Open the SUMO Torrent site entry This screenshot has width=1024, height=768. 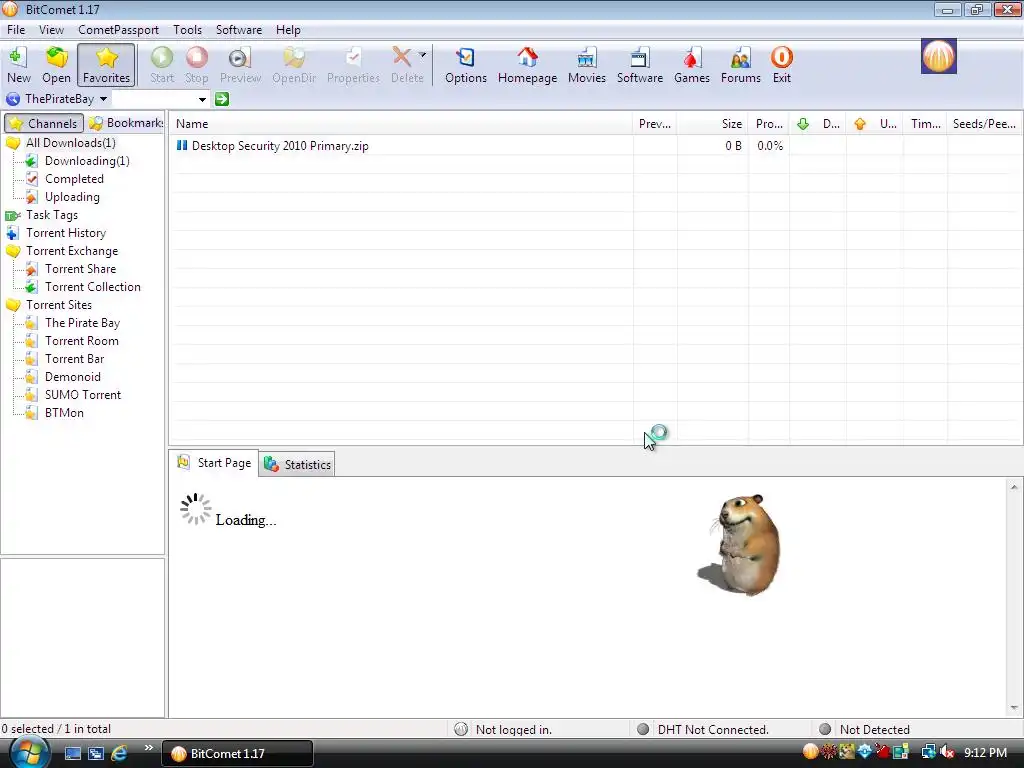coord(83,394)
